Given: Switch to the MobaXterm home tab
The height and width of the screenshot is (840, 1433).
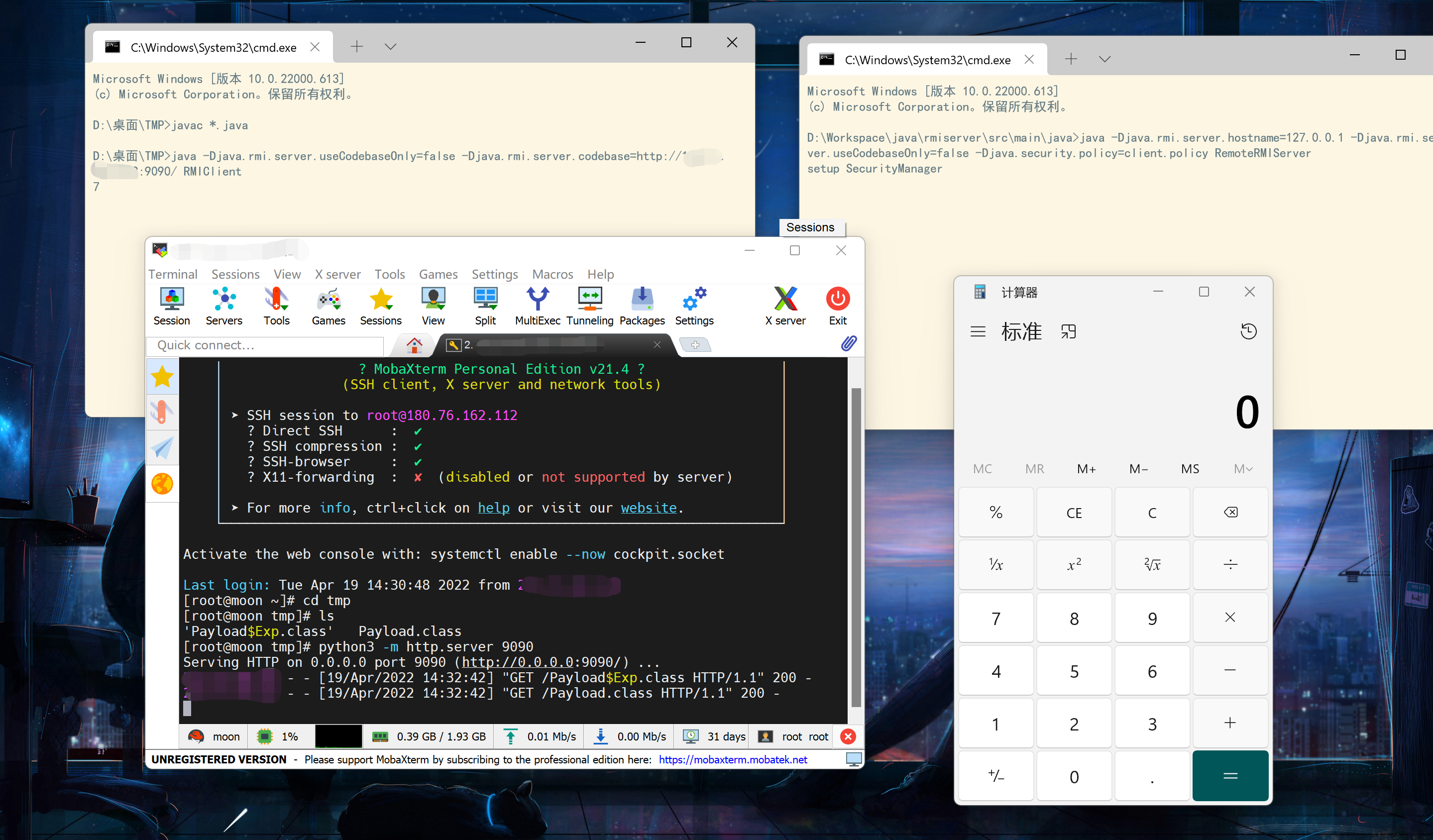Looking at the screenshot, I should pyautogui.click(x=414, y=344).
